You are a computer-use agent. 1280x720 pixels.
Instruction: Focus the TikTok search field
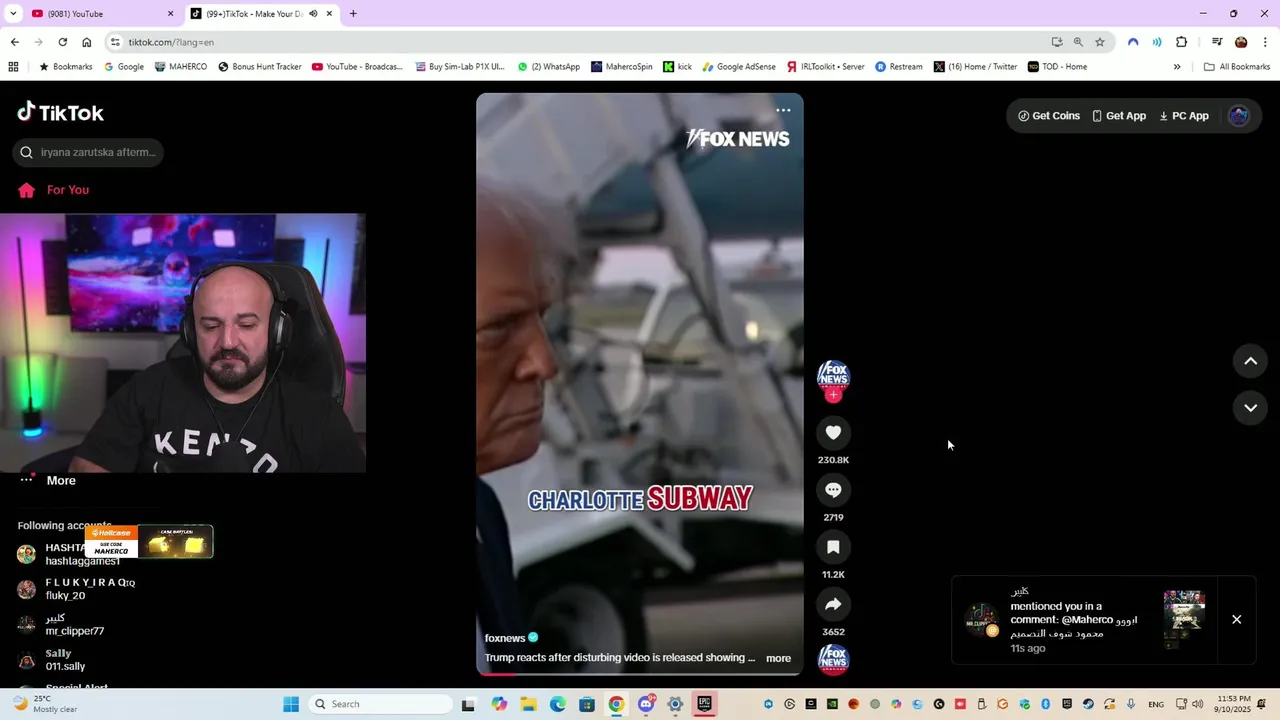point(88,152)
